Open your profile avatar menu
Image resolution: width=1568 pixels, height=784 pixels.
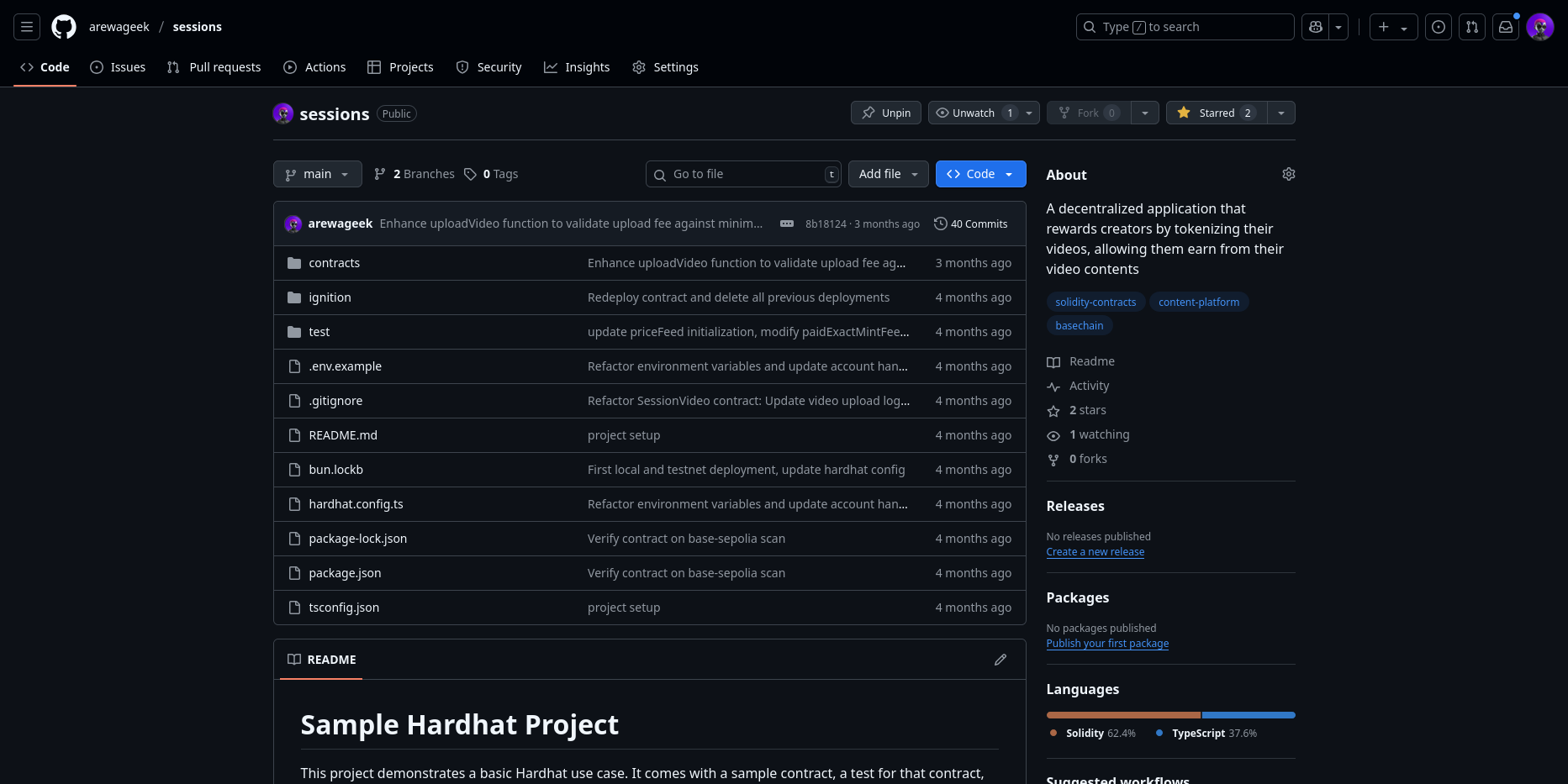click(x=1539, y=26)
